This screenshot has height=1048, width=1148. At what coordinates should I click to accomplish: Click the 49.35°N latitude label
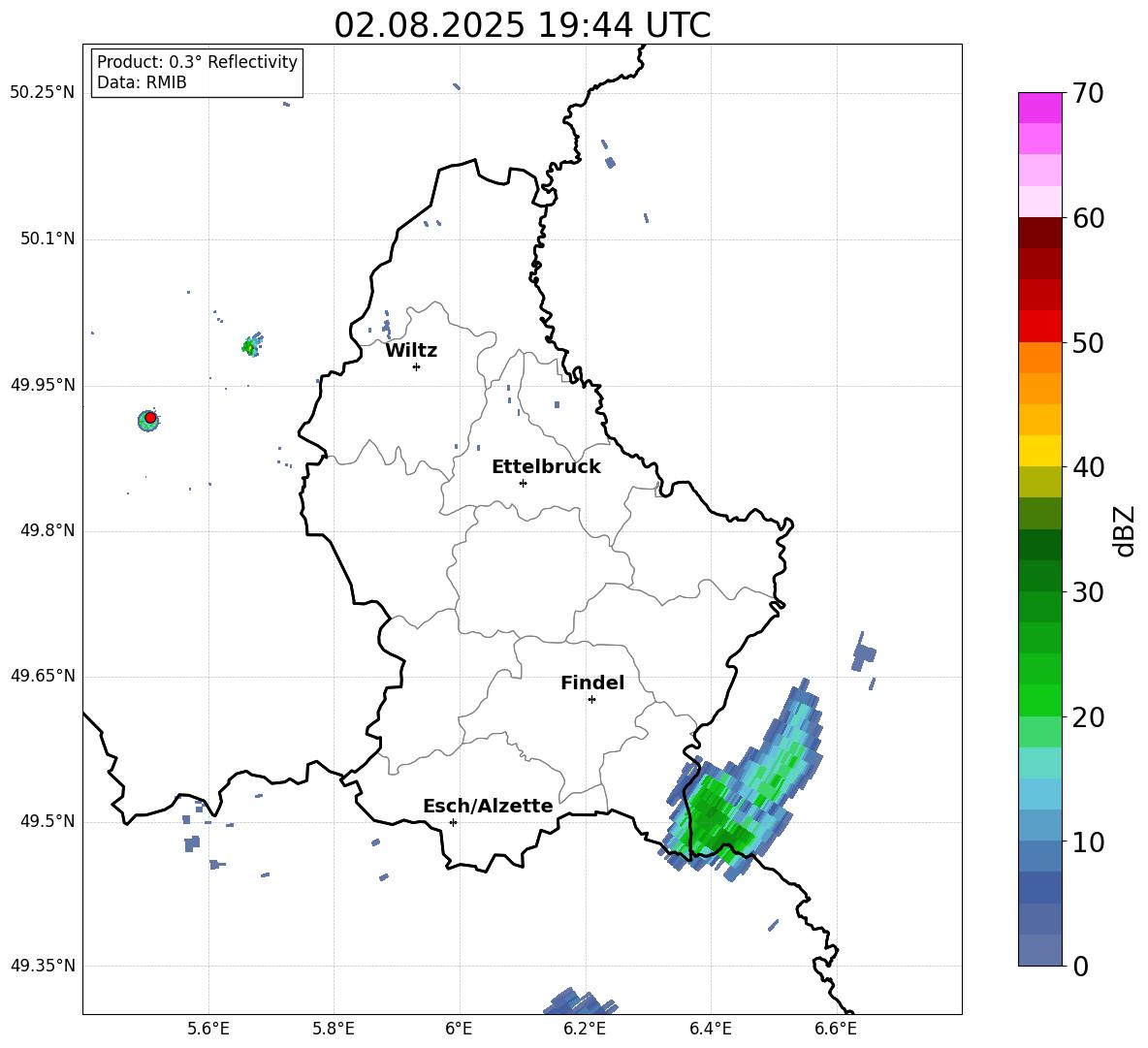point(43,966)
